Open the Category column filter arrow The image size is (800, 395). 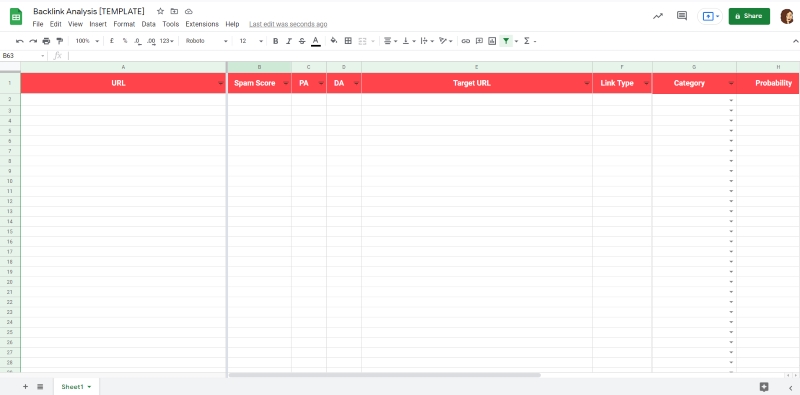[731, 83]
